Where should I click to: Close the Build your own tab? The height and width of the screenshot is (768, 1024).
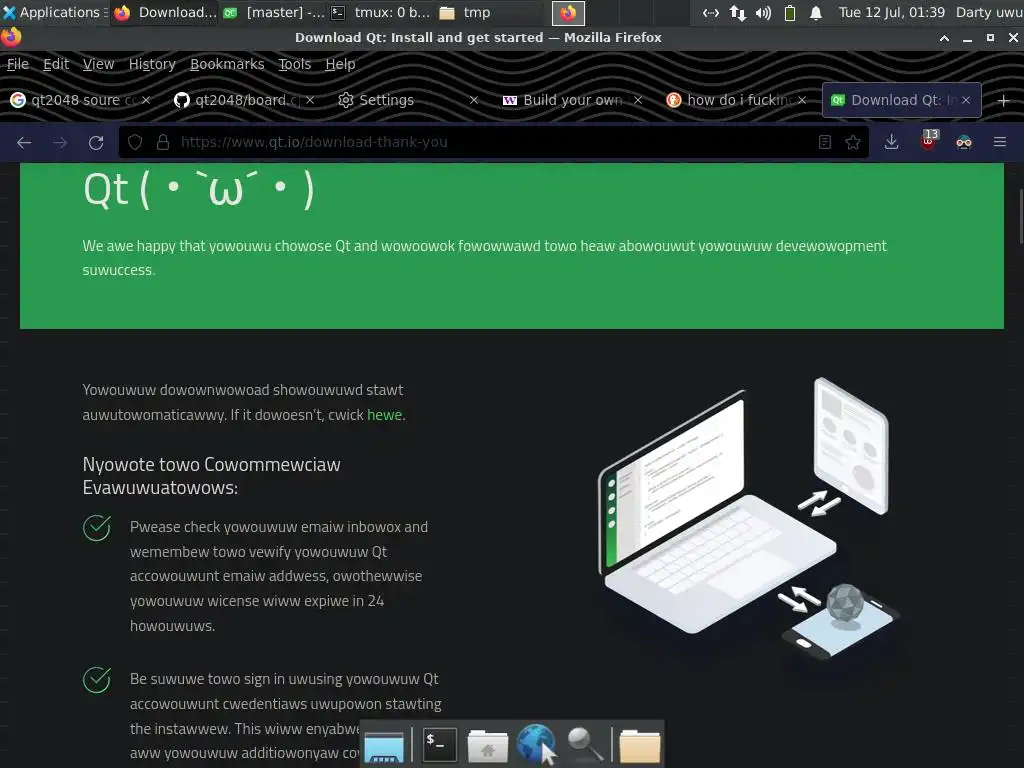[638, 100]
